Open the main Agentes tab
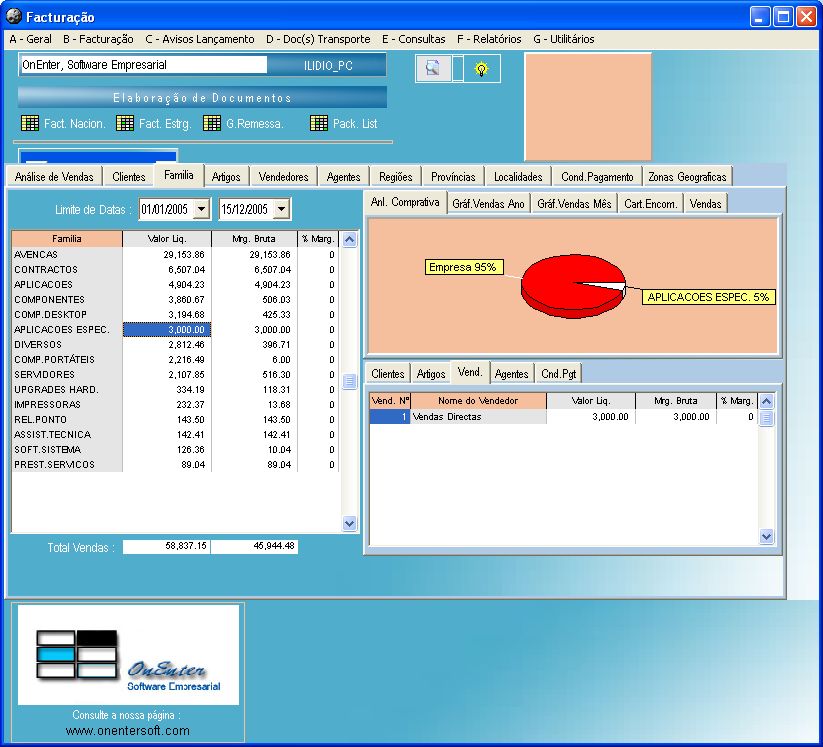Viewport: 823px width, 747px height. pos(344,177)
